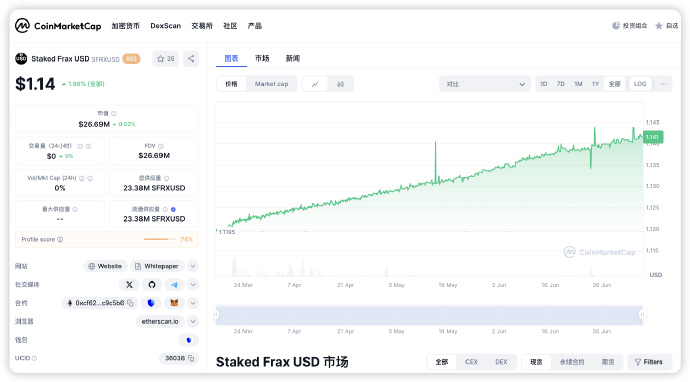Click the share icon next to watchlist
The width and height of the screenshot is (690, 382).
coord(191,59)
